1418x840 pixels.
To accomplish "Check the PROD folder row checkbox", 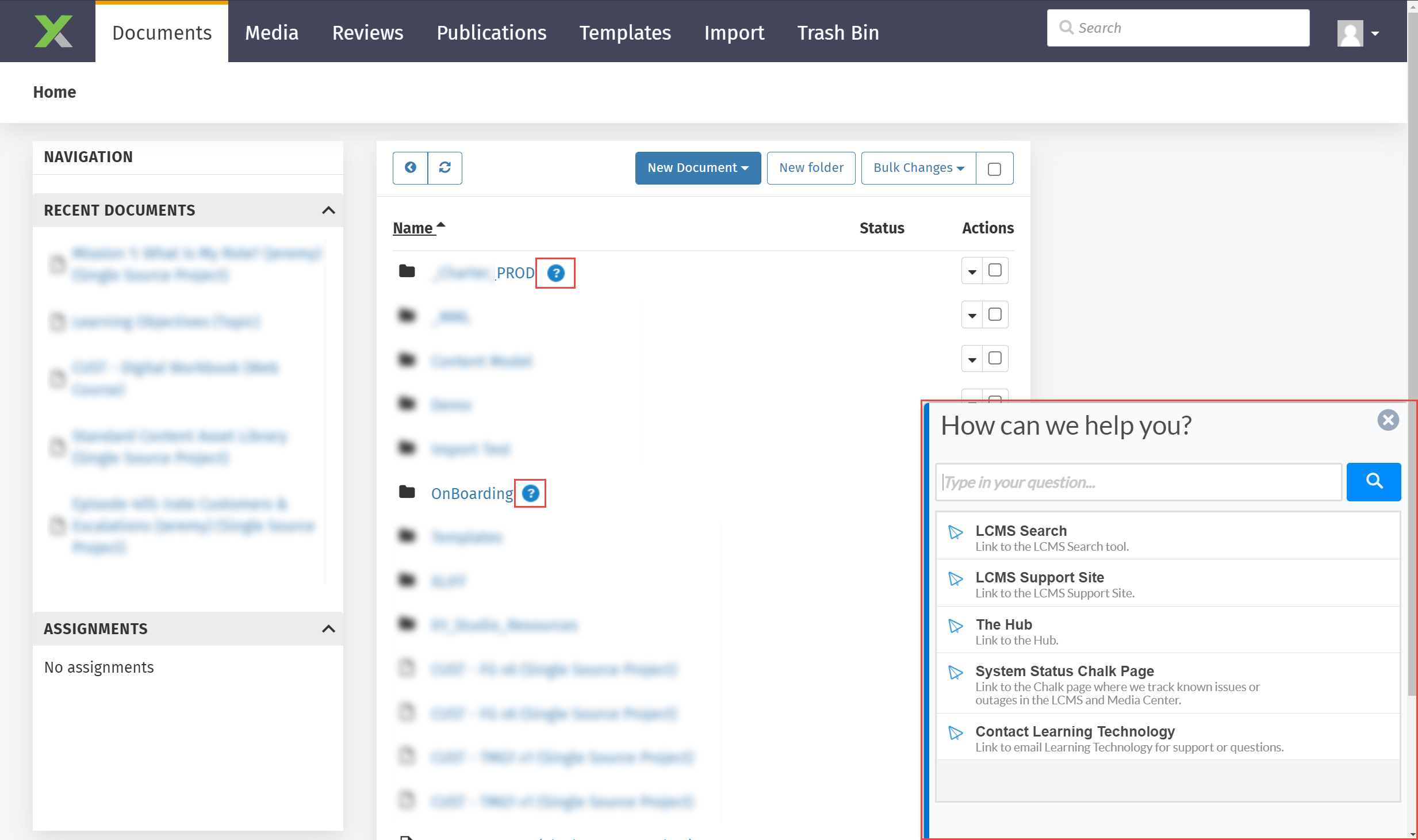I will [x=995, y=270].
